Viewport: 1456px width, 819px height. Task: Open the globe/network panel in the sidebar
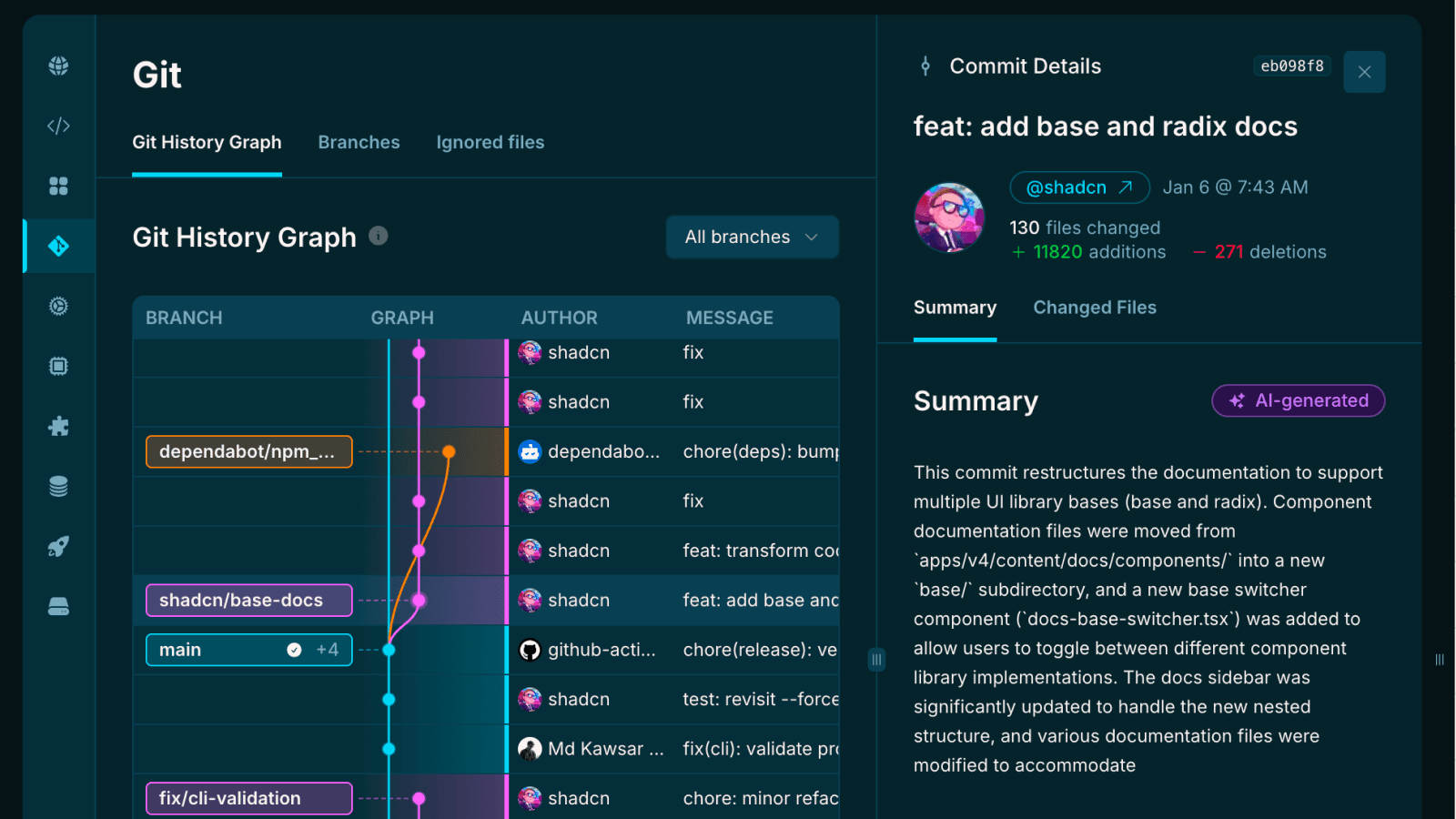point(58,65)
